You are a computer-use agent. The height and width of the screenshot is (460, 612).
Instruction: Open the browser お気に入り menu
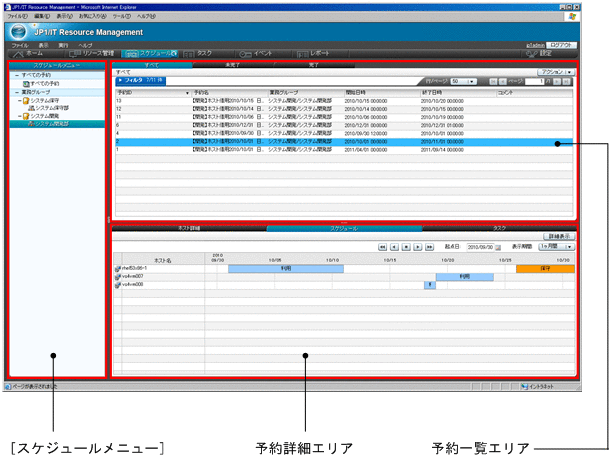point(93,16)
